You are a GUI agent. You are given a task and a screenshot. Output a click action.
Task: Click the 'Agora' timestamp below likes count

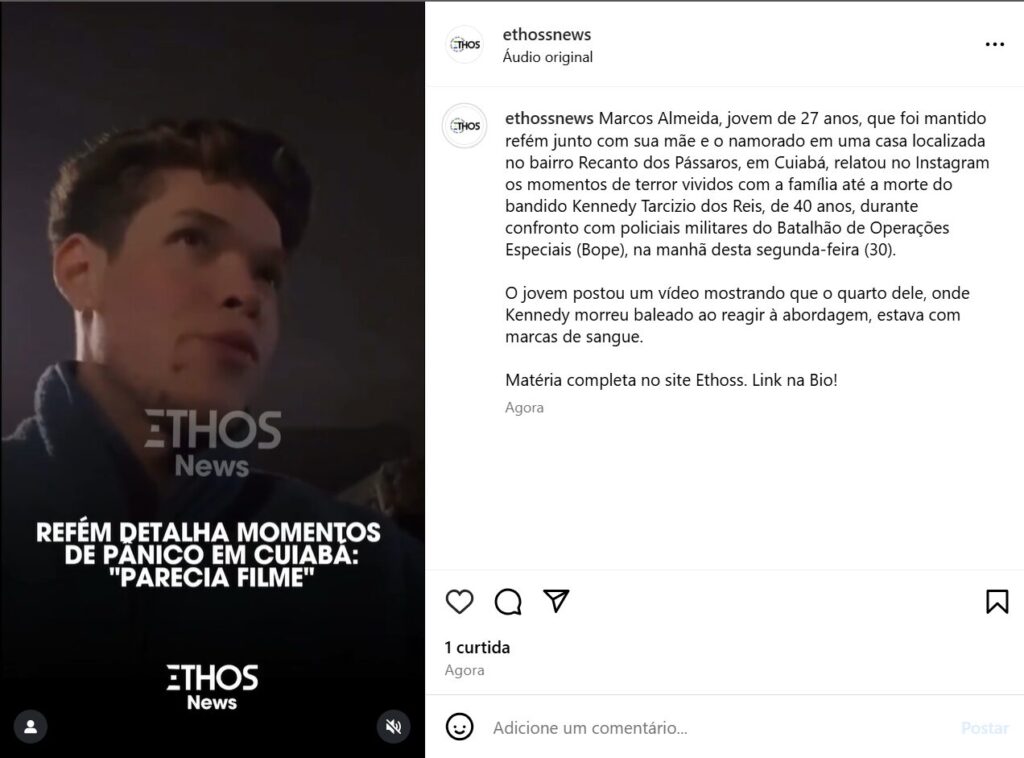tap(464, 671)
